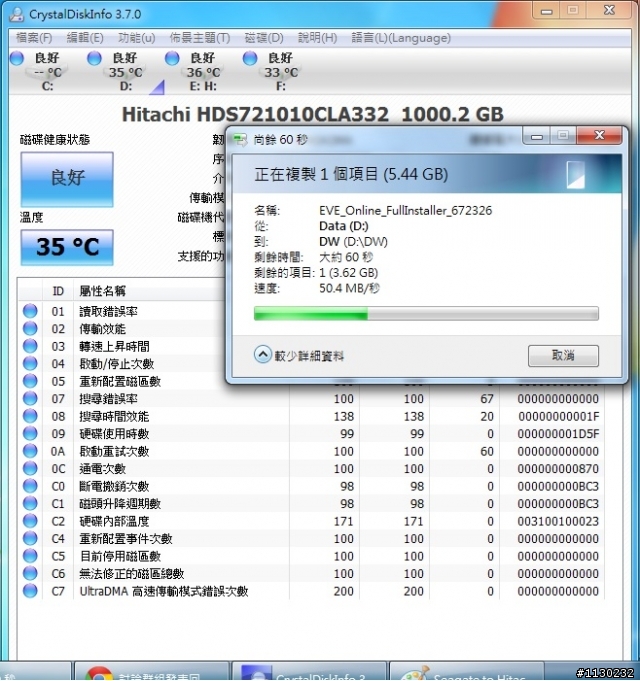
Task: Click the speed value 50.4 MB/秒
Action: 350,288
